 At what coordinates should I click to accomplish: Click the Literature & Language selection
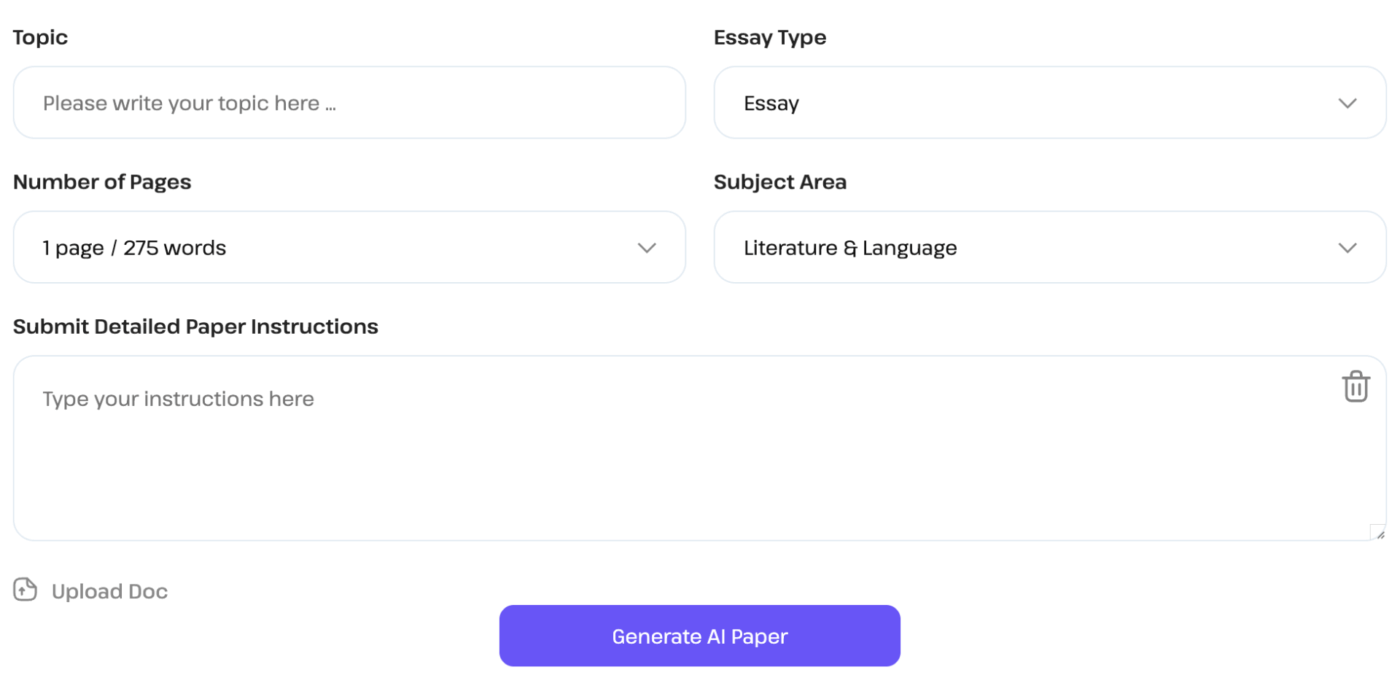(851, 247)
